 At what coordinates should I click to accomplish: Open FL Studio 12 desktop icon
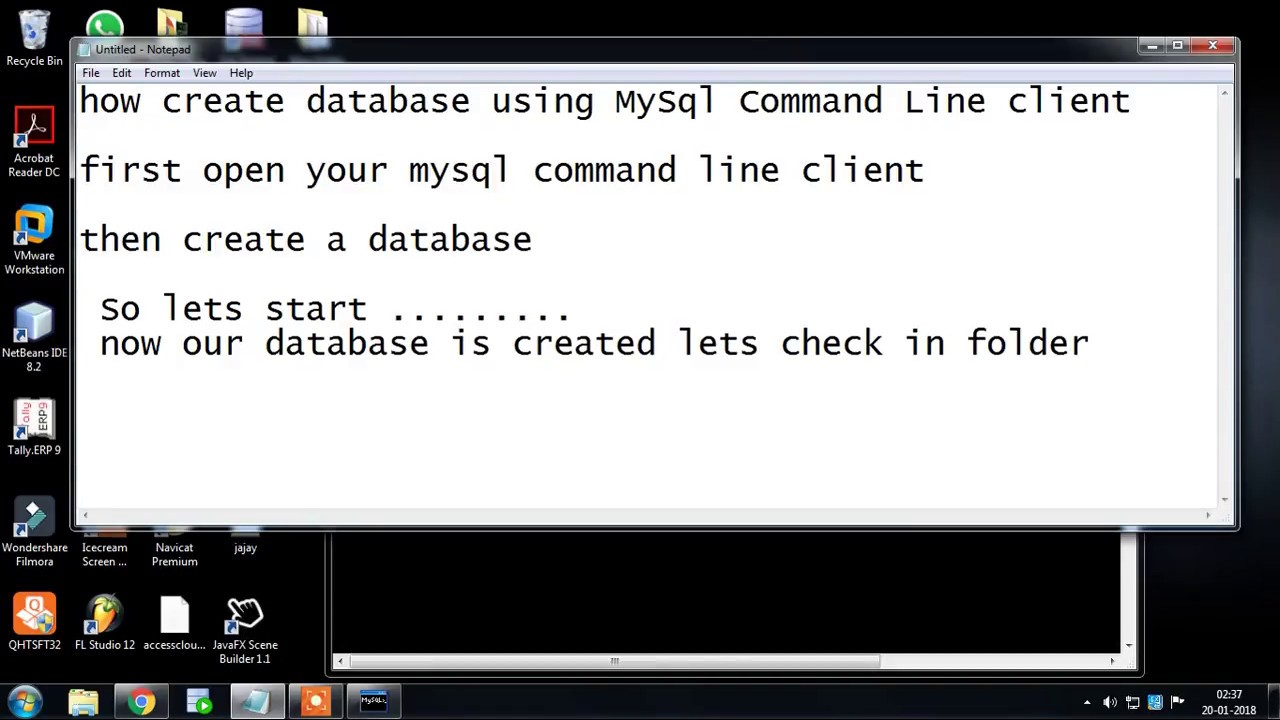tap(104, 624)
